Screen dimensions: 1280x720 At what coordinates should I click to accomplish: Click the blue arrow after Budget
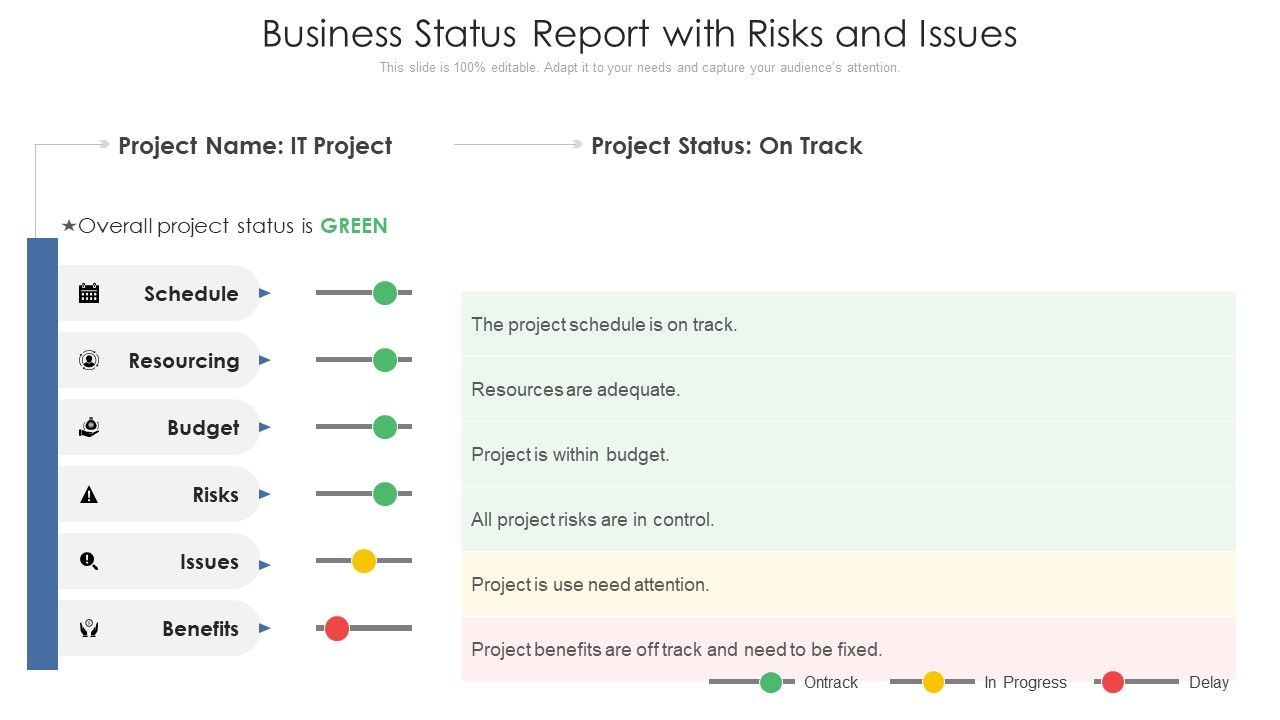(x=265, y=427)
